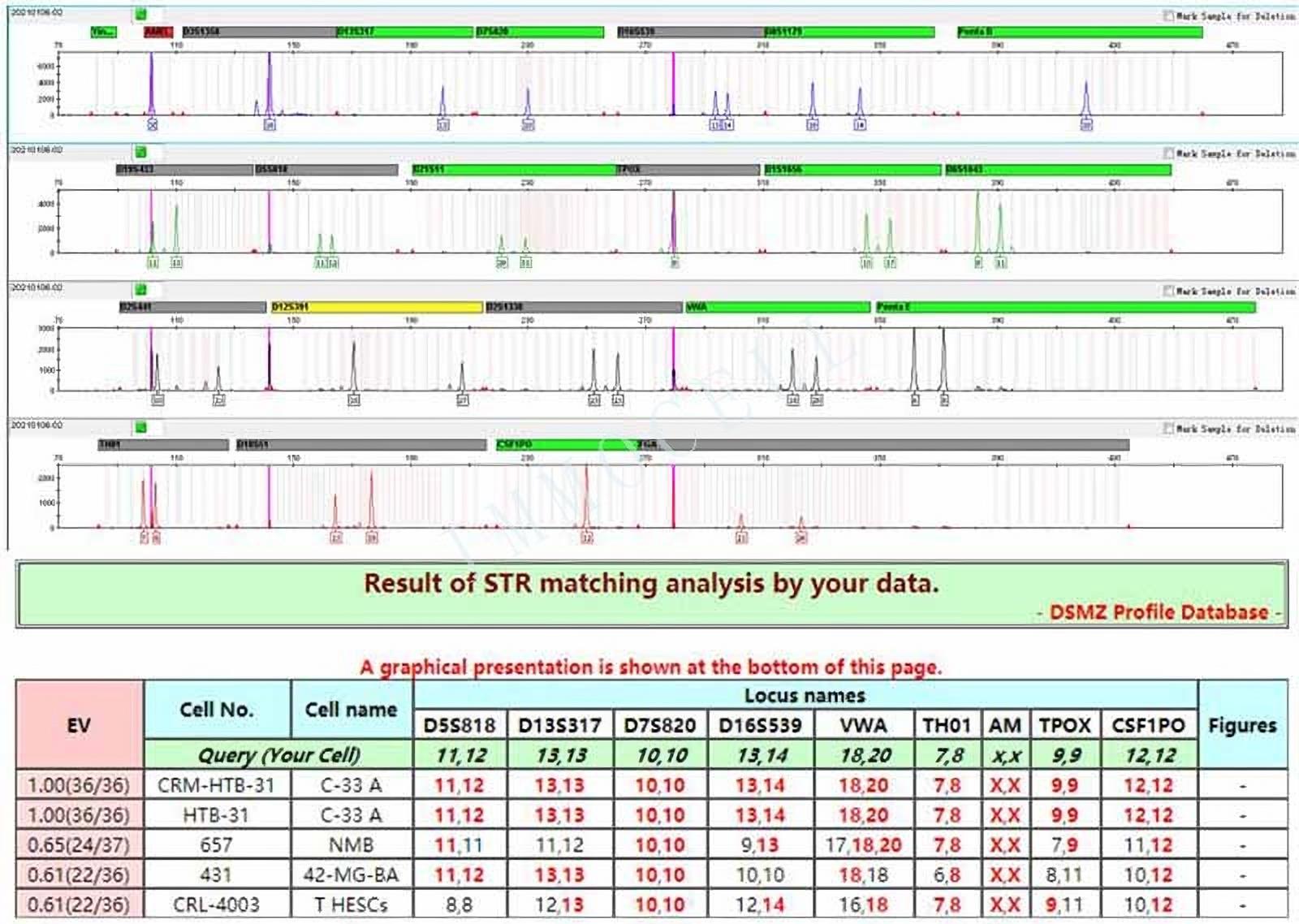Click the green sample icon in blue-trace panel
The width and height of the screenshot is (1299, 924).
(140, 15)
